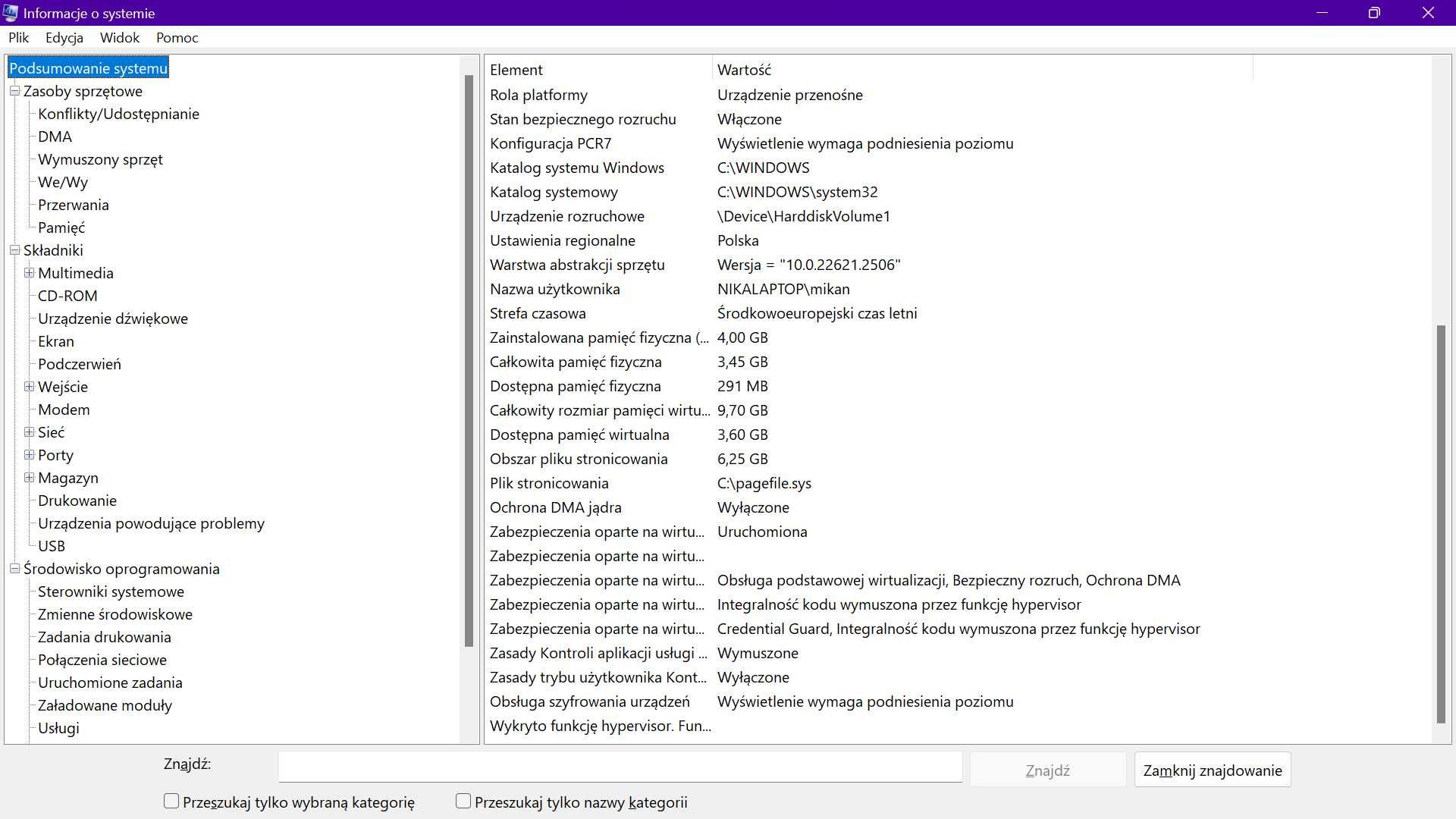Screen dimensions: 1456x819
Task: Select USB tree item
Action: click(52, 546)
